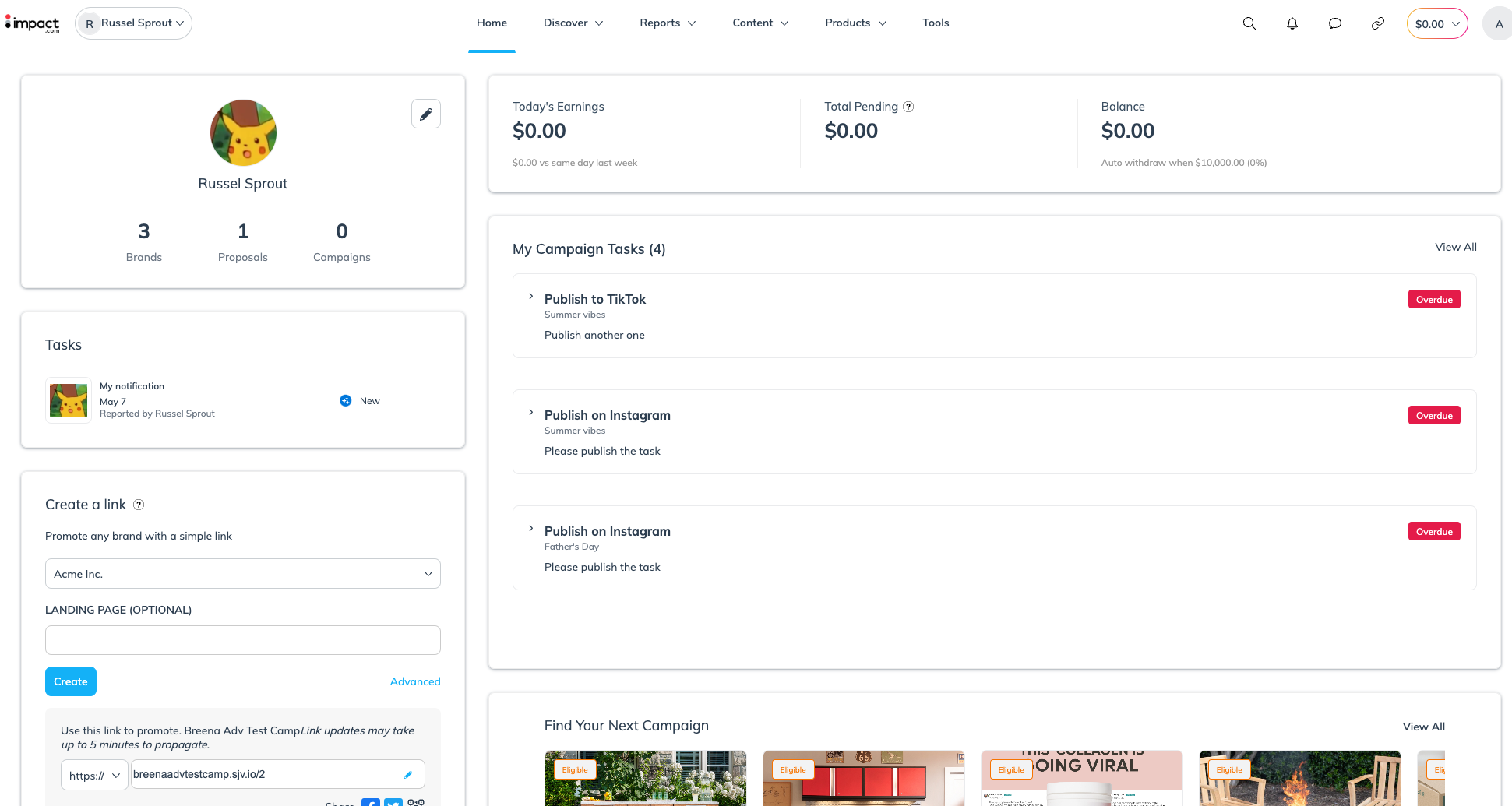
Task: Click 'Auto withdraw when $10,000.00' text
Action: 1183,163
